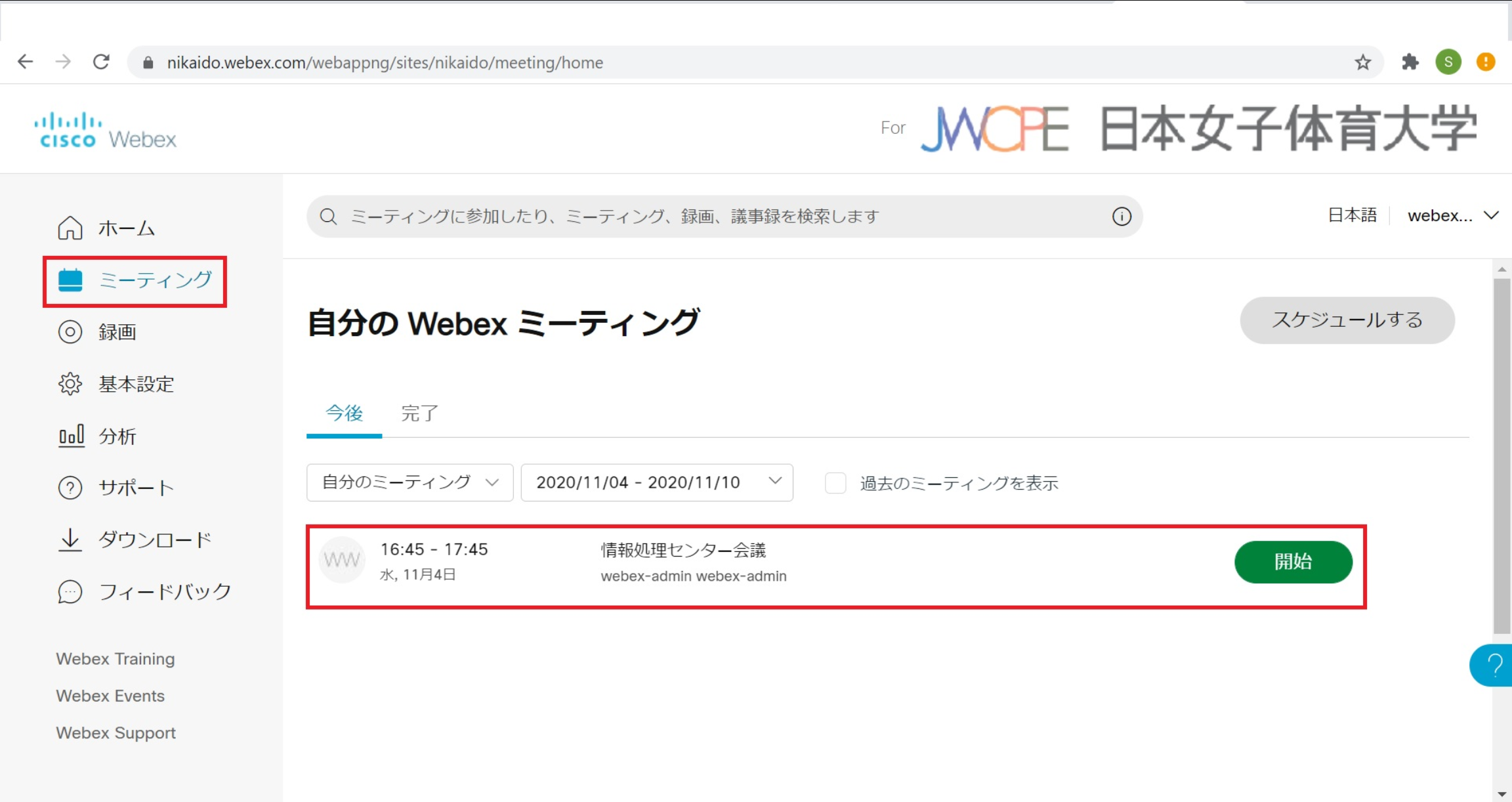Click the download arrow icon
1512x802 pixels.
tap(70, 539)
